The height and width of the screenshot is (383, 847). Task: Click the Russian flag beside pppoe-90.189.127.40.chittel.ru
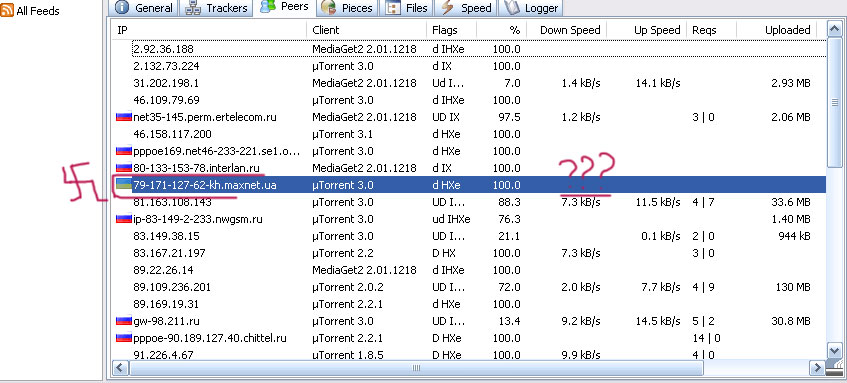coord(124,338)
